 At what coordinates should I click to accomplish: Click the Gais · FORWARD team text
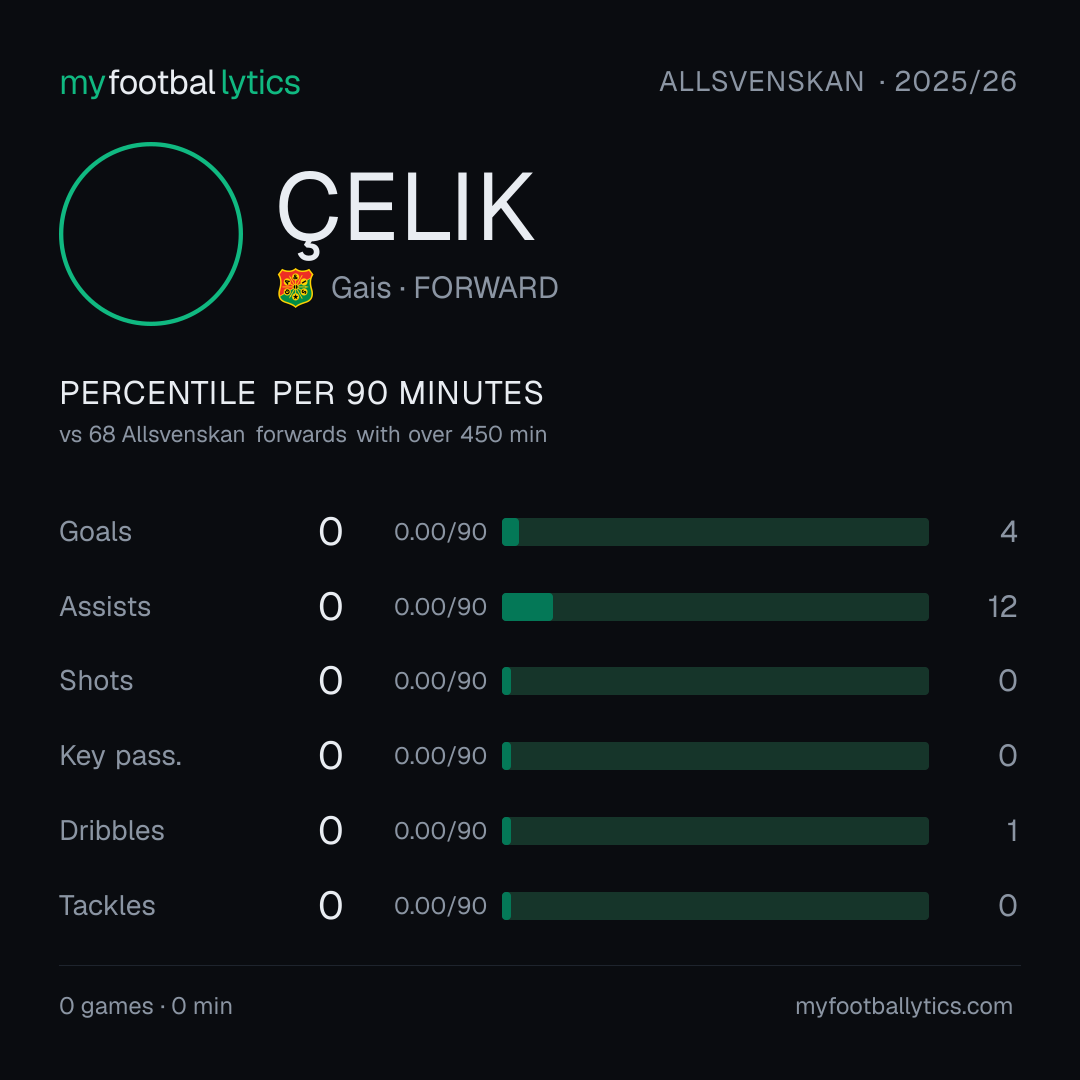444,288
